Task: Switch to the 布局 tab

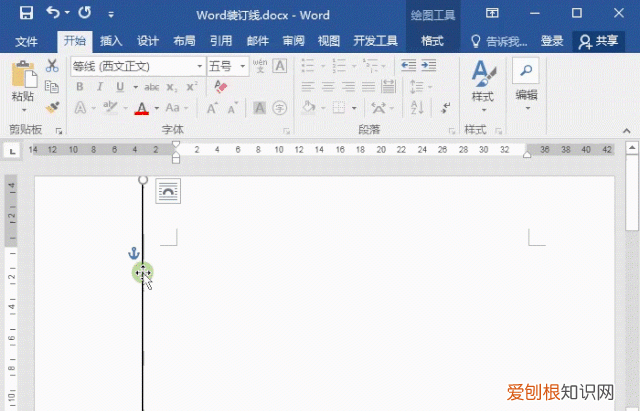Action: pos(184,41)
